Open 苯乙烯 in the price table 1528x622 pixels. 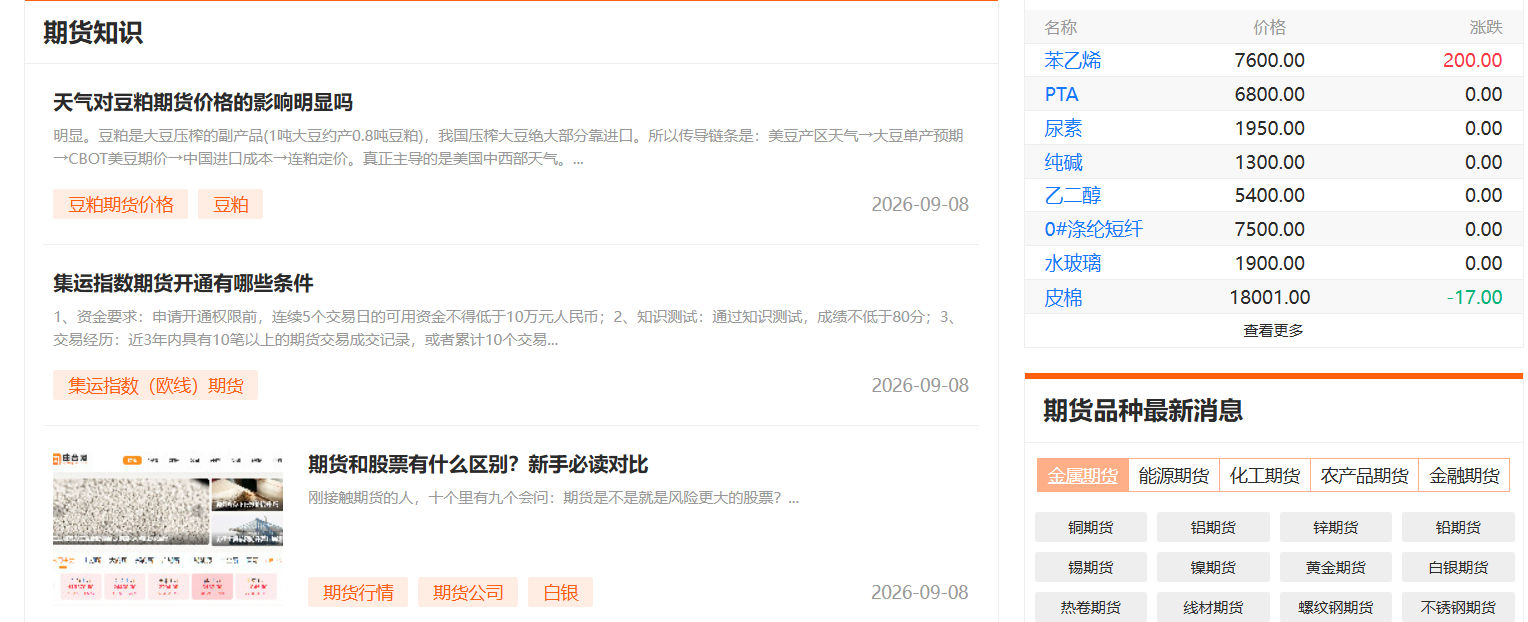pyautogui.click(x=1073, y=60)
